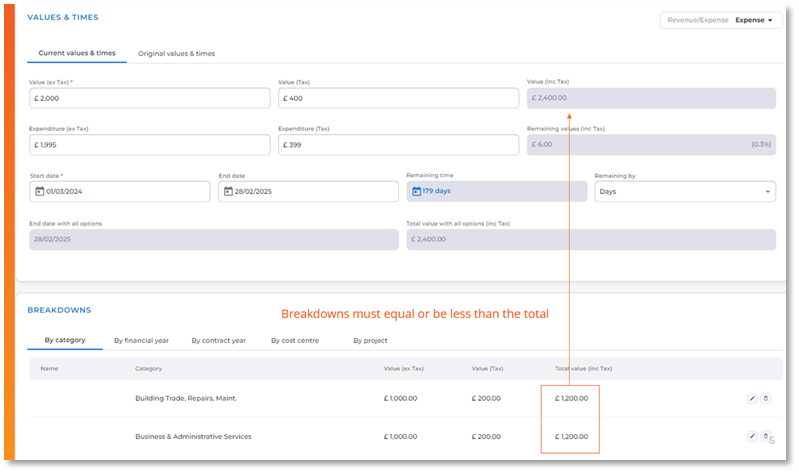Delete the Business & Administrative Services row
The width and height of the screenshot is (799, 473).
pos(765,436)
